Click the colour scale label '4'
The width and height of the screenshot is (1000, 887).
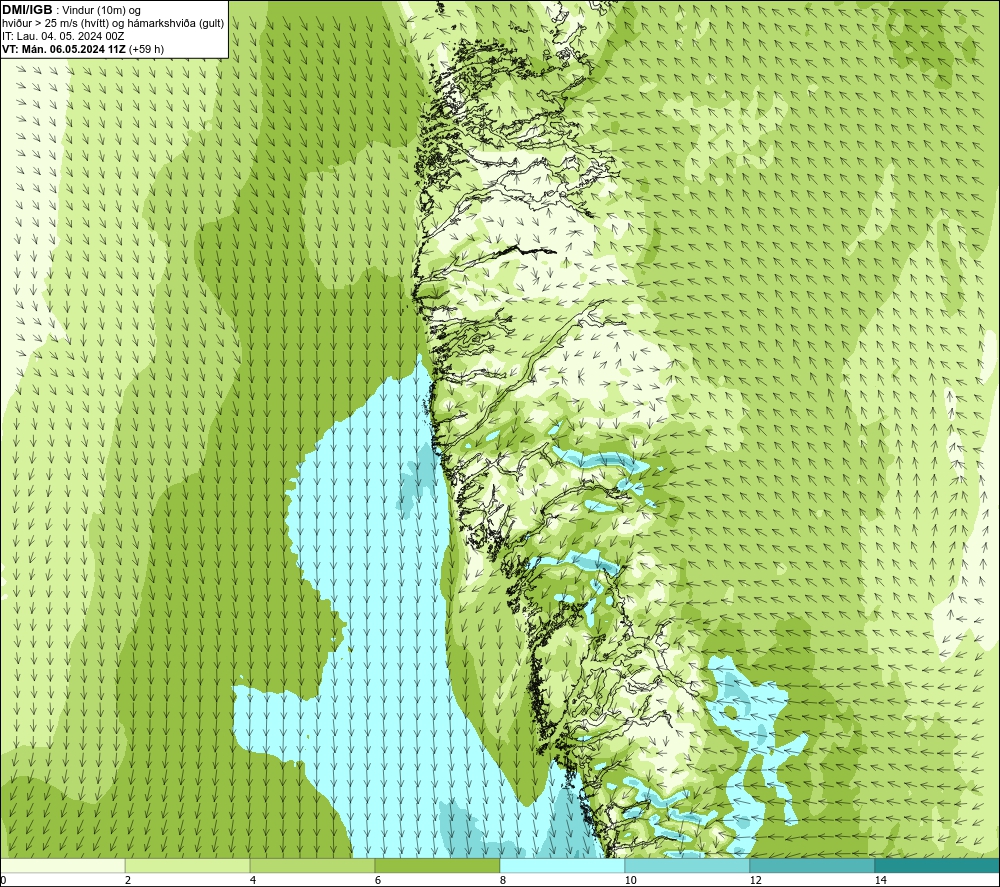point(253,880)
